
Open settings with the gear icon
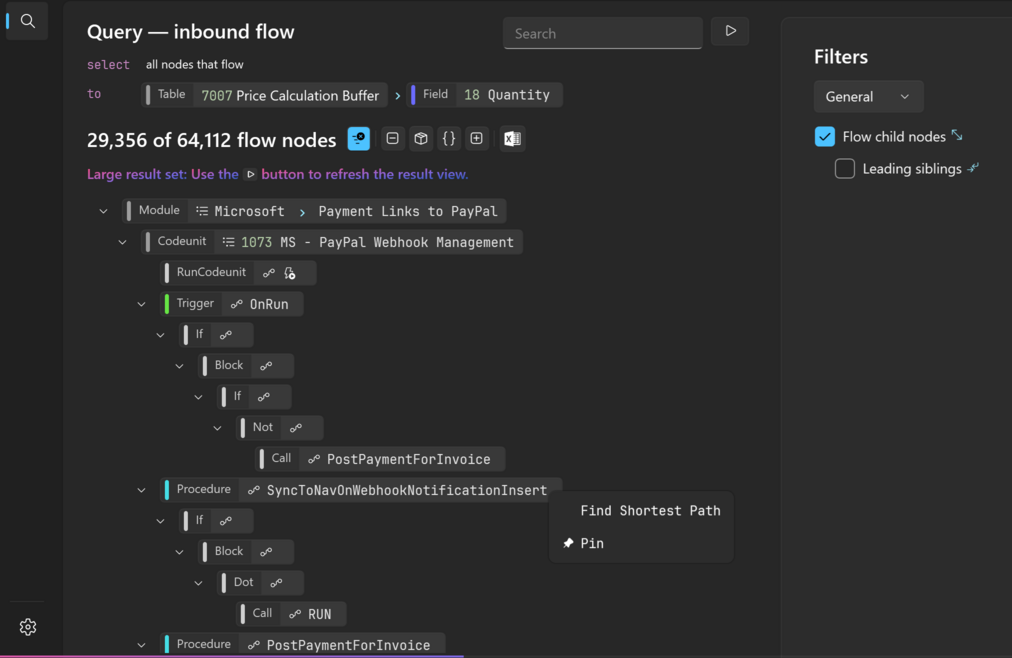28,626
